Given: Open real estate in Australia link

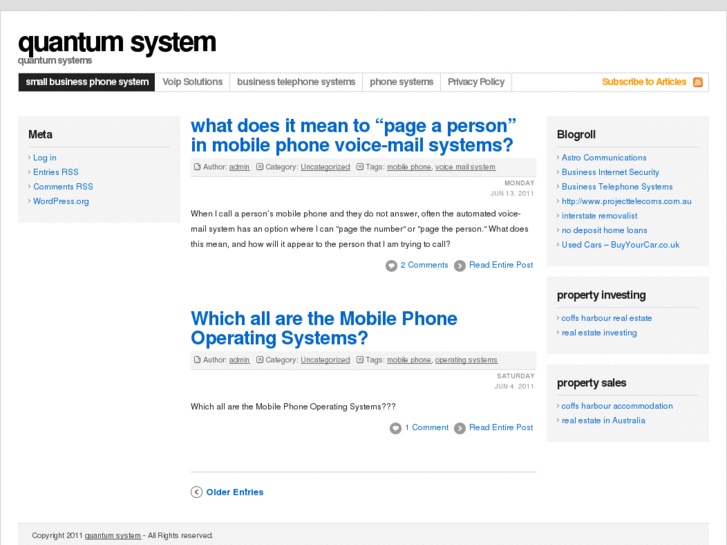Looking at the screenshot, I should [603, 421].
